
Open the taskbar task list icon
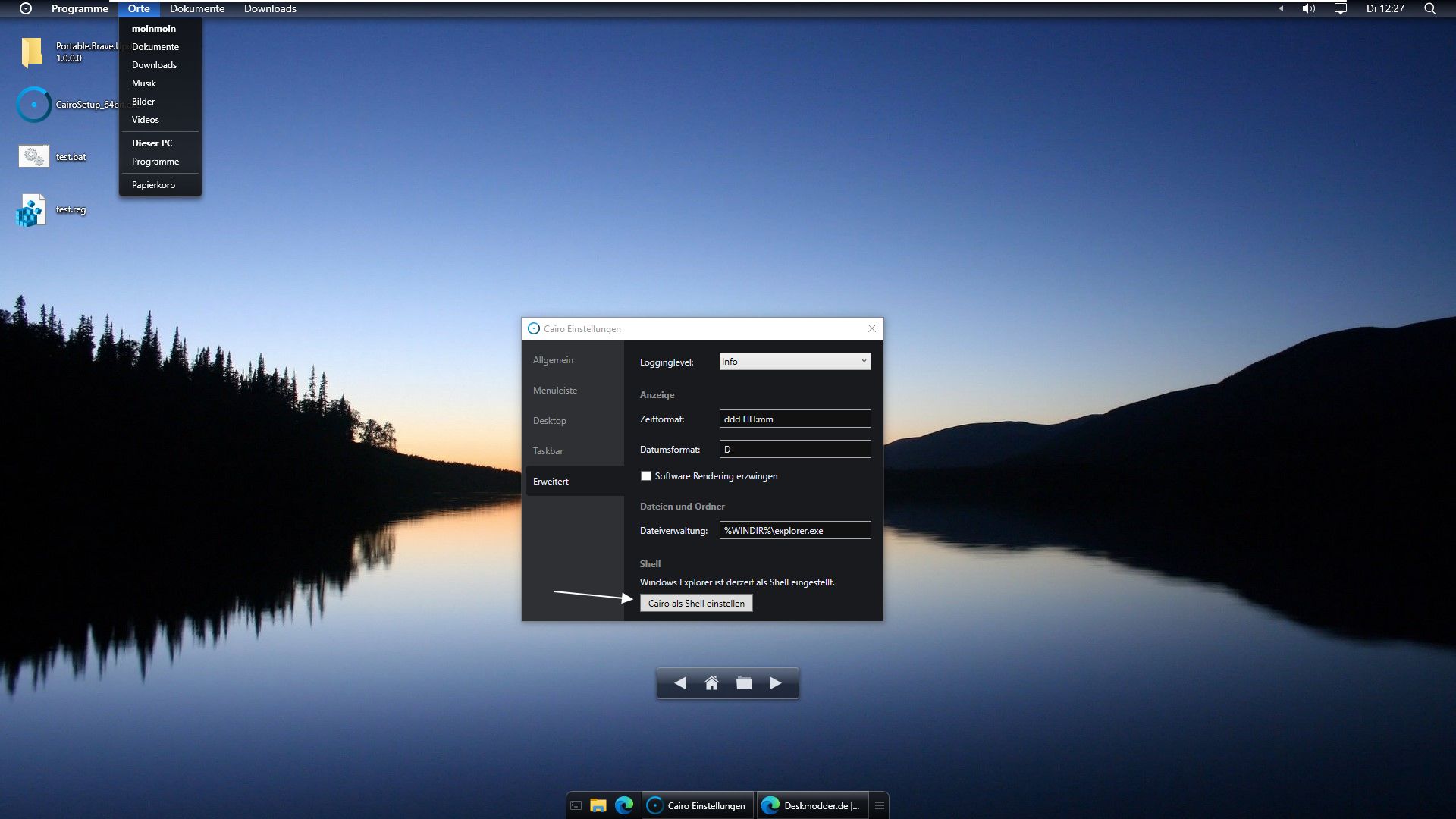(880, 805)
